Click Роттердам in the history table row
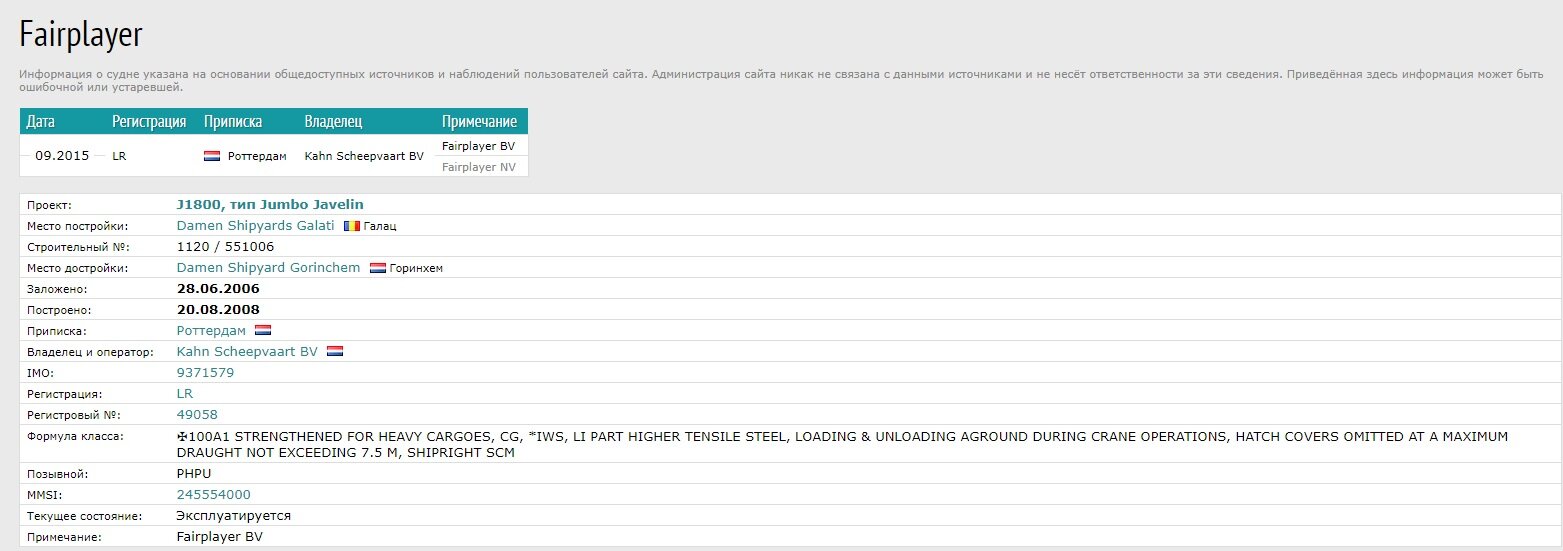This screenshot has width=1563, height=551. [x=257, y=156]
